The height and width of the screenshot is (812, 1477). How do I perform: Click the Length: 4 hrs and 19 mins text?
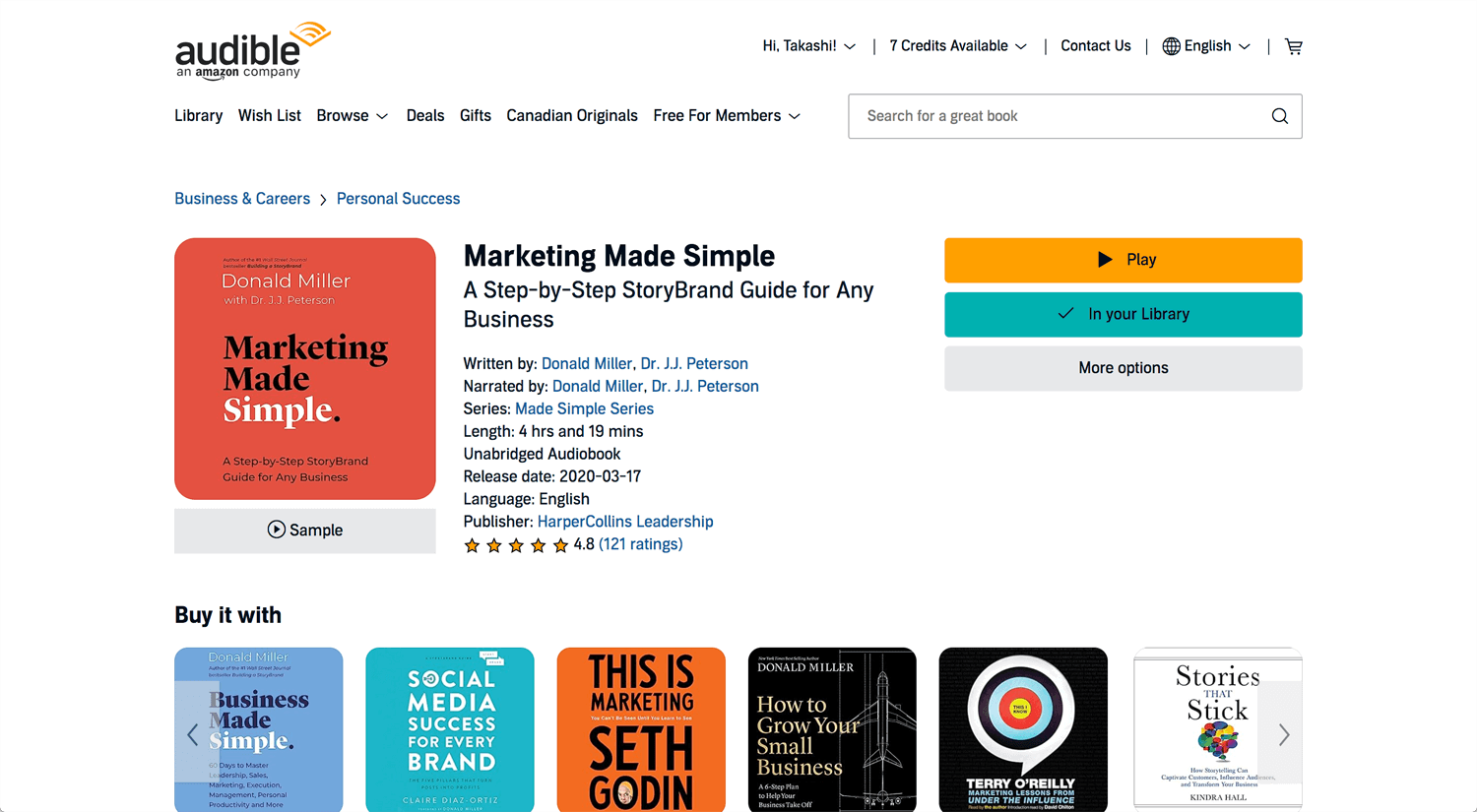click(x=553, y=432)
